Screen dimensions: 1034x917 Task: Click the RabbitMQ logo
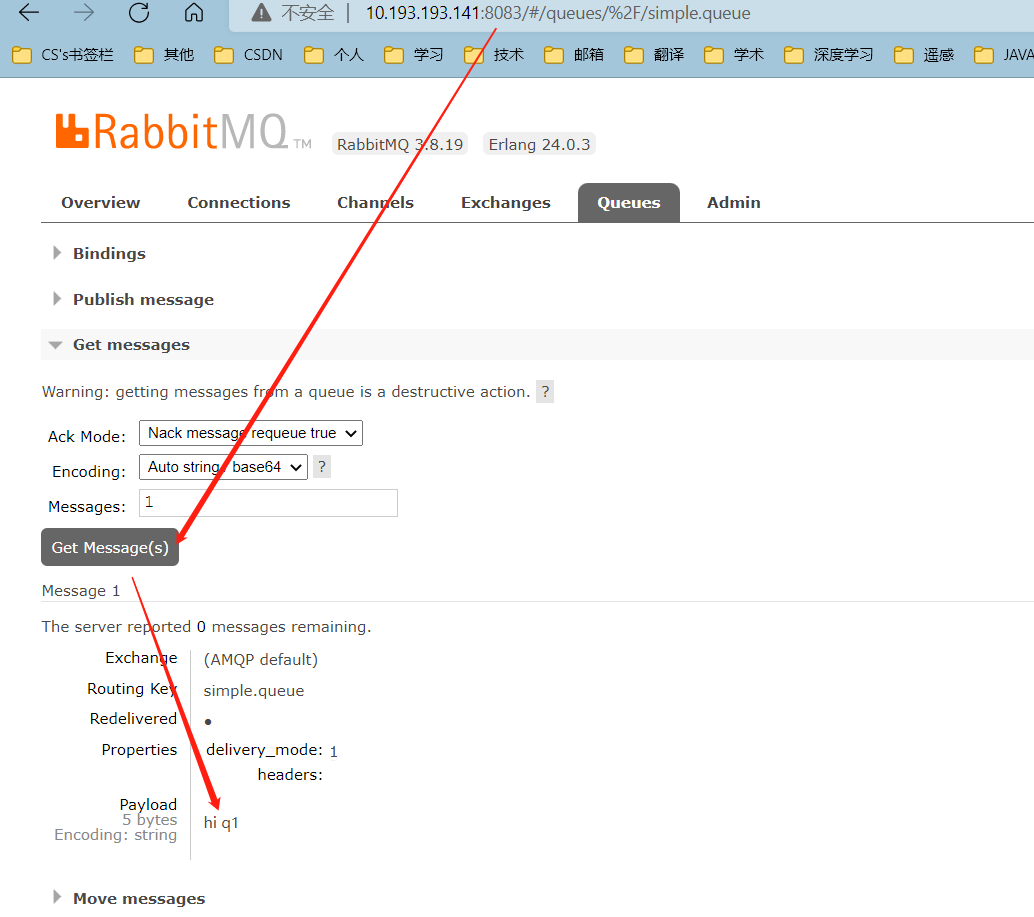pyautogui.click(x=183, y=131)
